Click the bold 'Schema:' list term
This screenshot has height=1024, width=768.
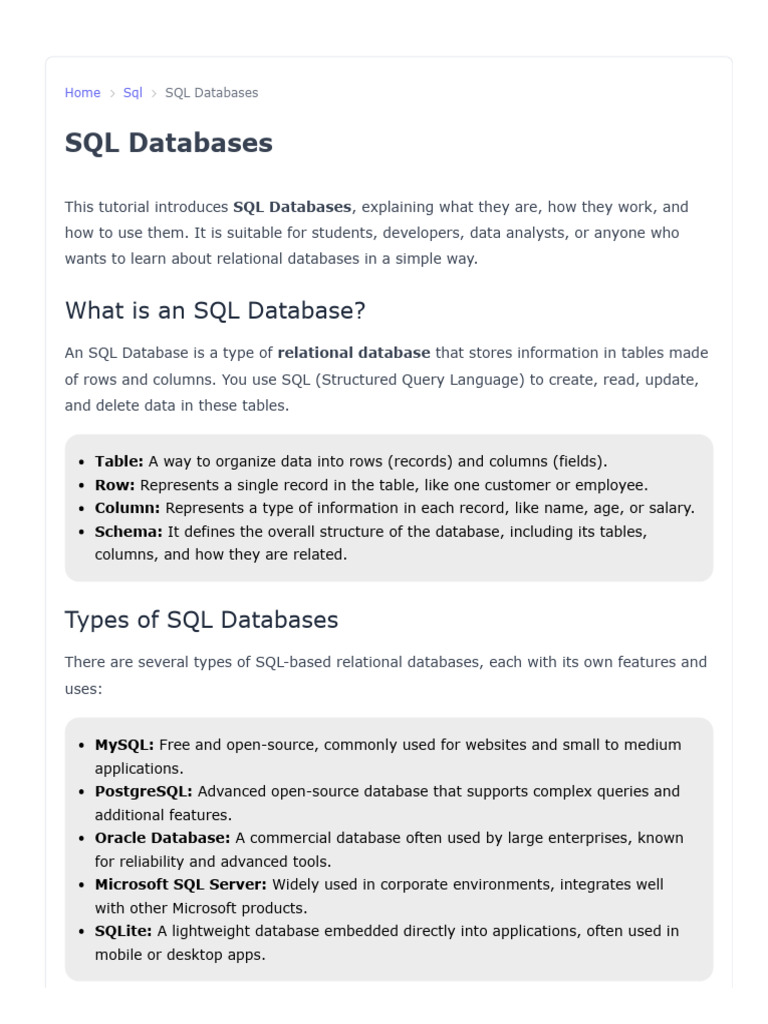129,532
